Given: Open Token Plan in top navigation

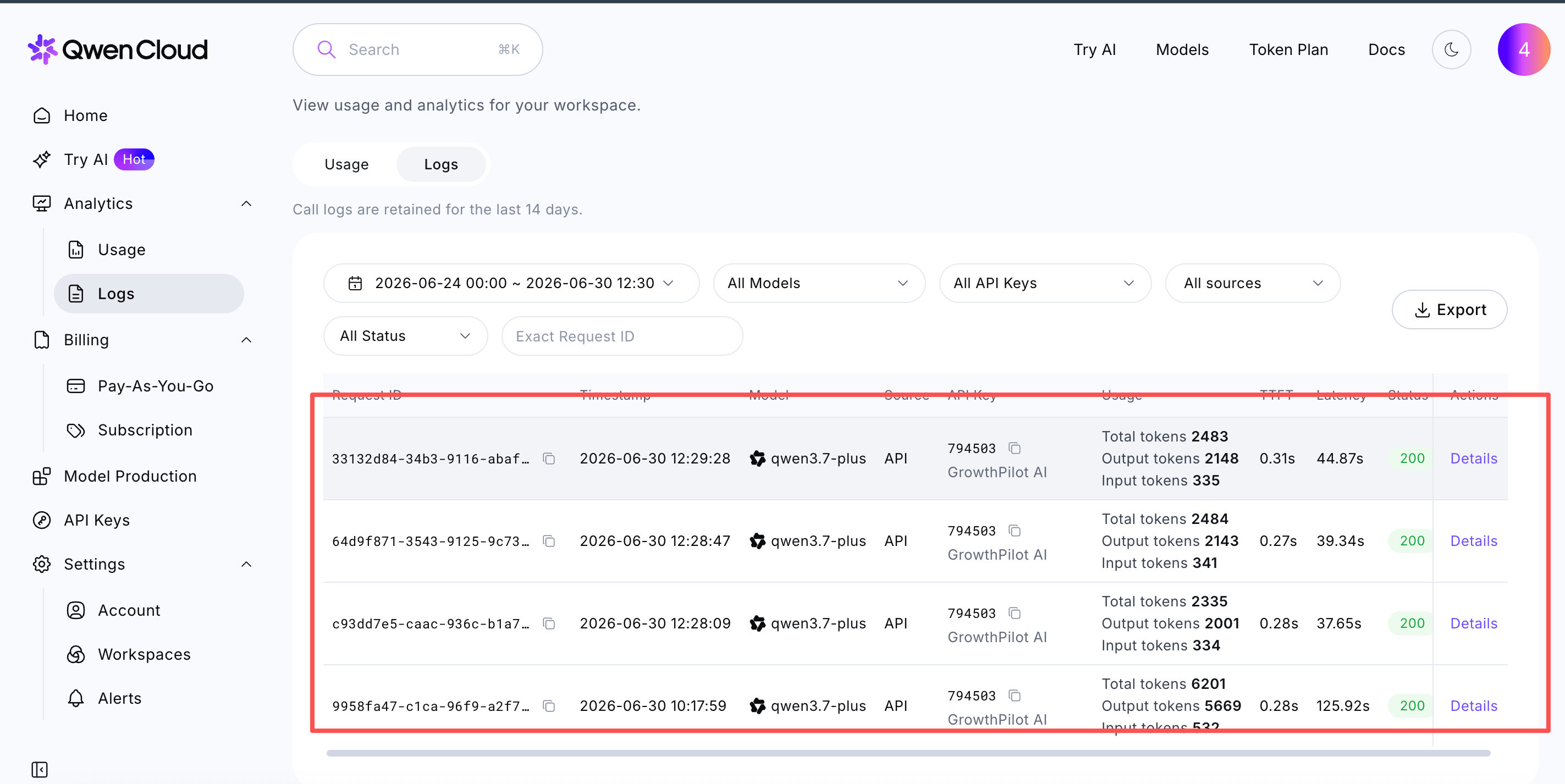Looking at the screenshot, I should click(x=1288, y=49).
